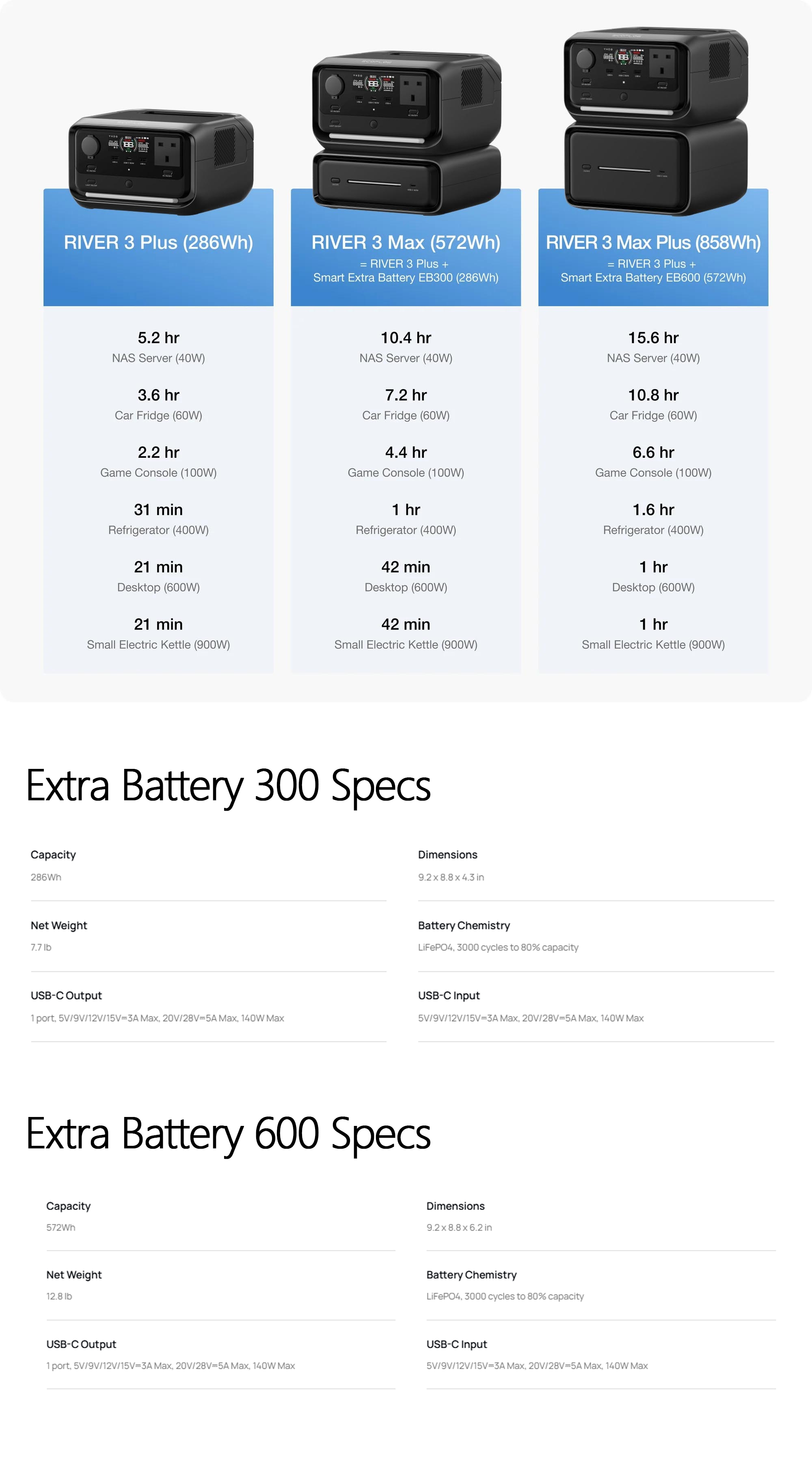This screenshot has width=812, height=1474.
Task: Click the Extra Battery 300 Specs heading
Action: pos(228,786)
